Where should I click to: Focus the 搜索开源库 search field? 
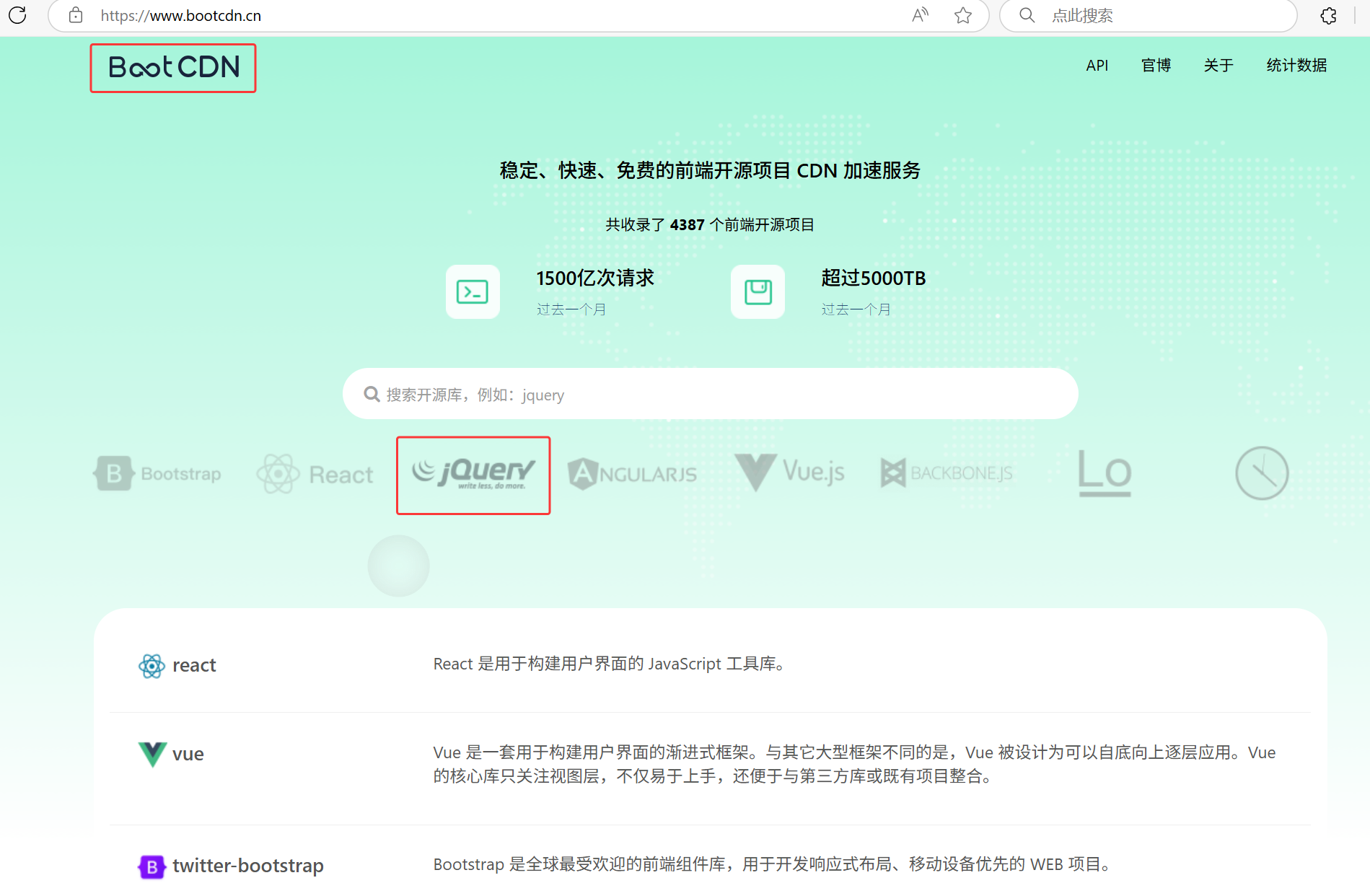click(711, 394)
